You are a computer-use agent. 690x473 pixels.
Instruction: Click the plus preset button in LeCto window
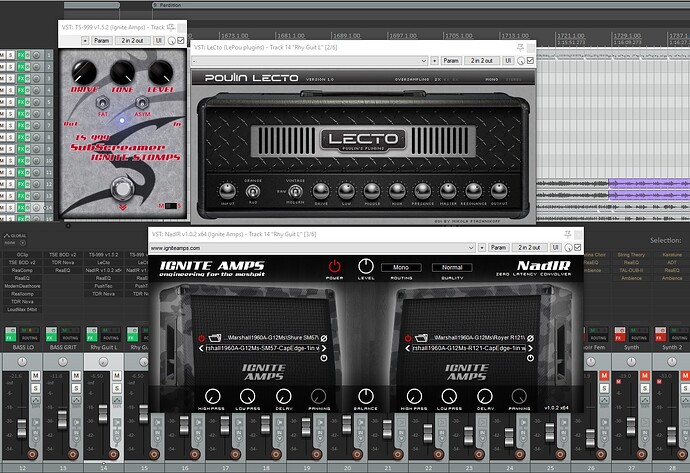[434, 61]
